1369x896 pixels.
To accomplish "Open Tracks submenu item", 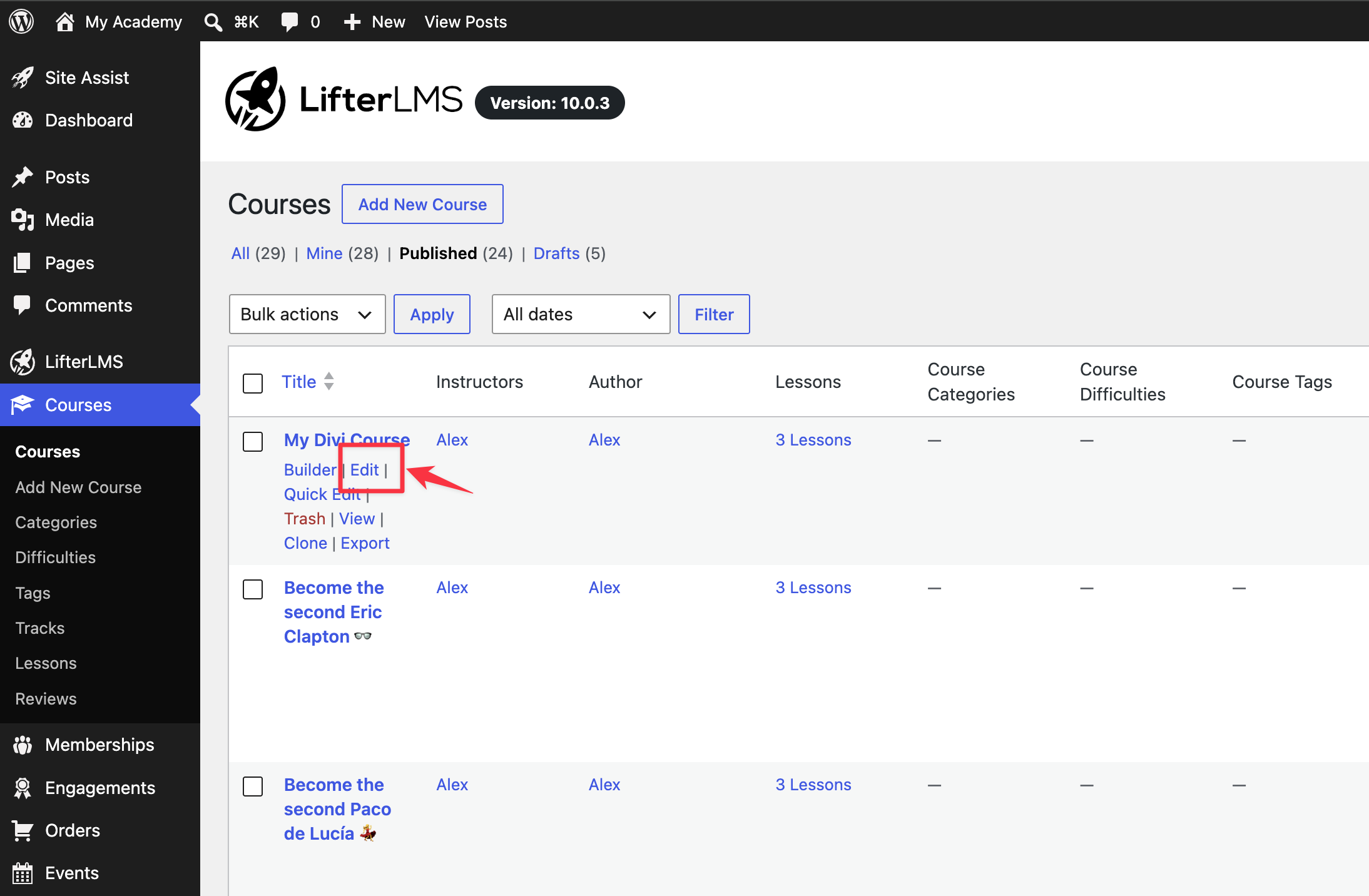I will [40, 628].
